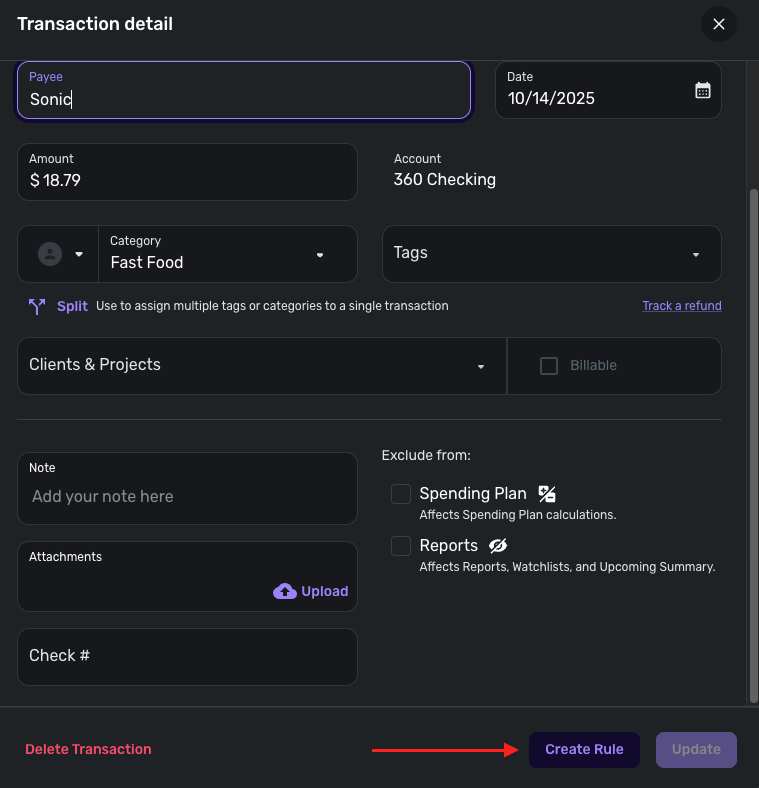Focus the Note text field
This screenshot has height=788, width=759.
pyautogui.click(x=187, y=497)
